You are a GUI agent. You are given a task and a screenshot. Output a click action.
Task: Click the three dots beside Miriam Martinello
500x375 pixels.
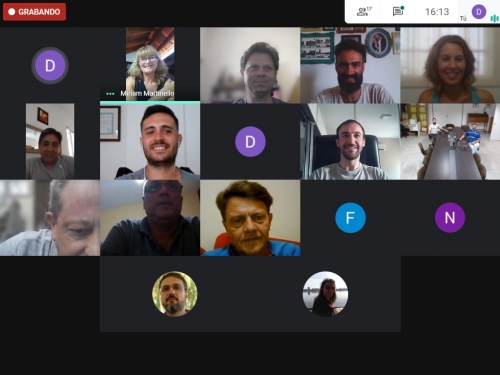click(x=110, y=94)
